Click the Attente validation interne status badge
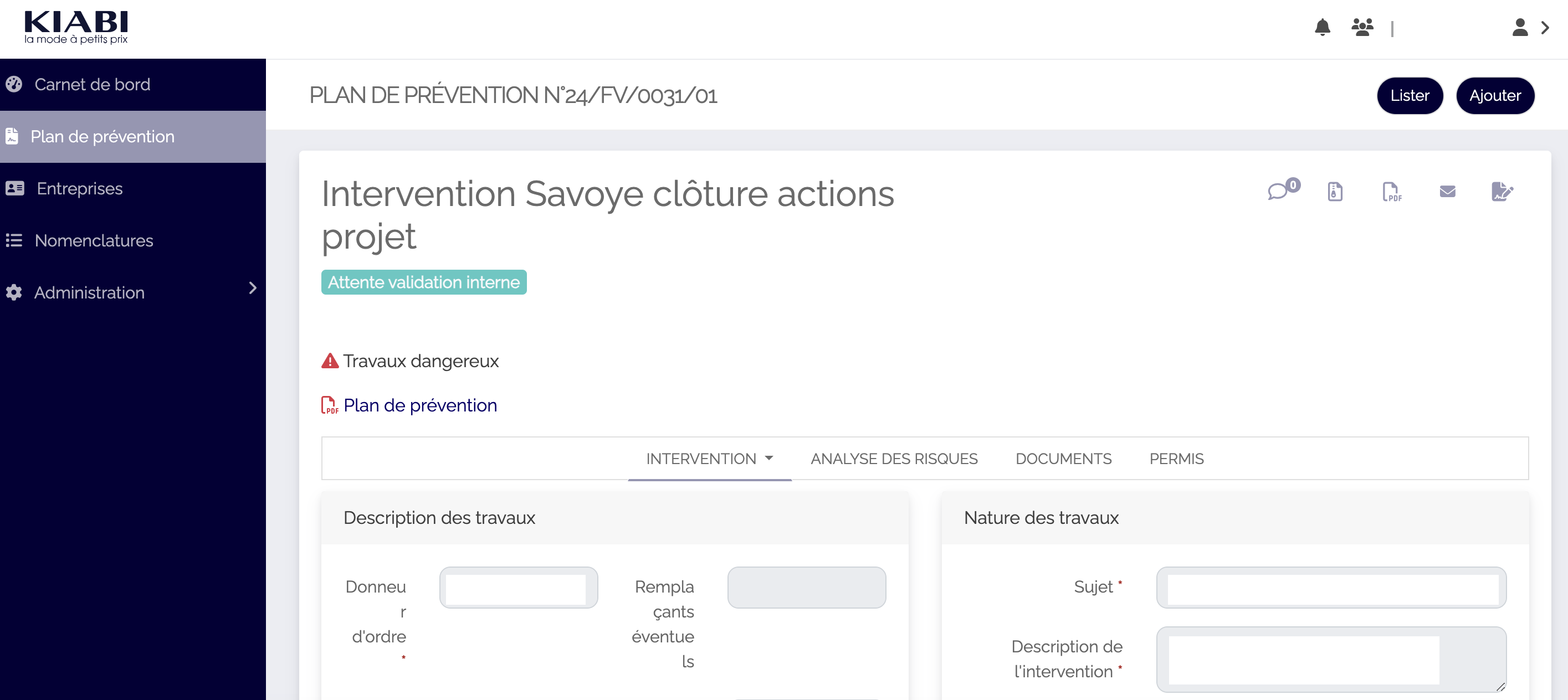 coord(424,282)
